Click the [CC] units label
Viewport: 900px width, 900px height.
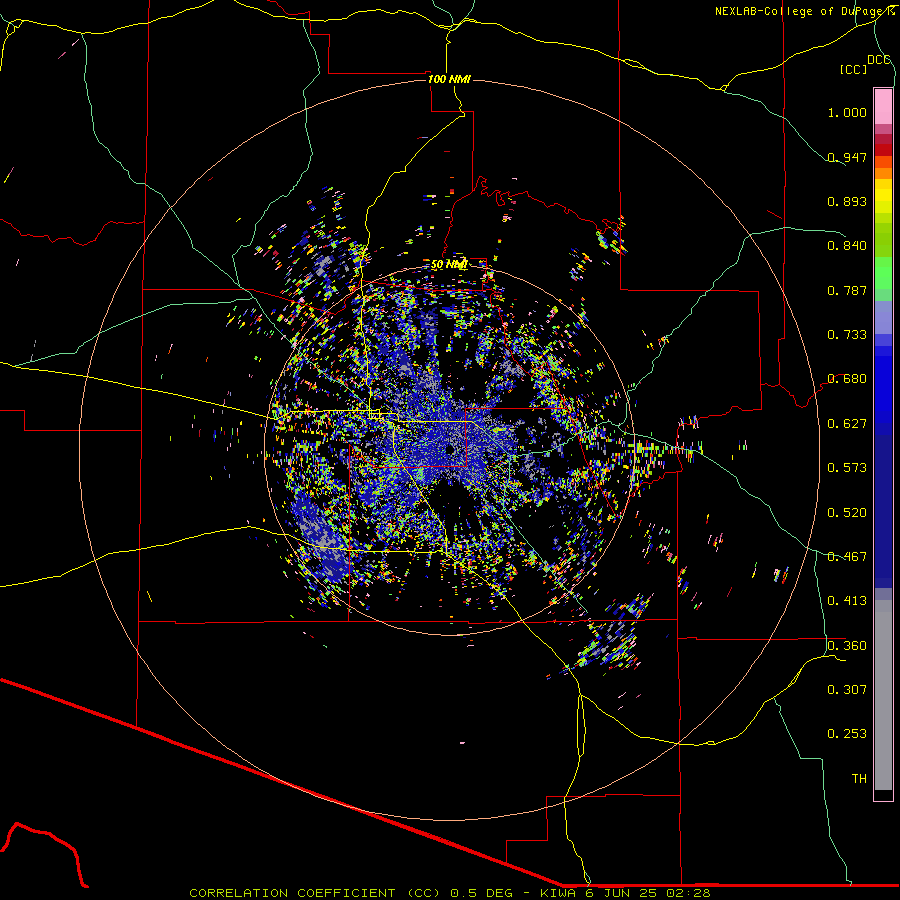click(x=854, y=69)
